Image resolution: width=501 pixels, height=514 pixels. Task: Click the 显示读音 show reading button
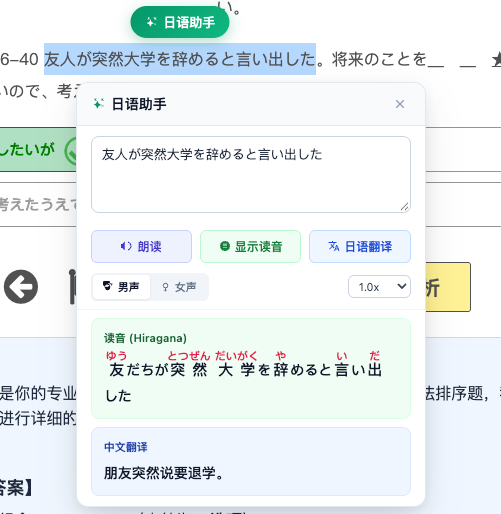(x=250, y=247)
